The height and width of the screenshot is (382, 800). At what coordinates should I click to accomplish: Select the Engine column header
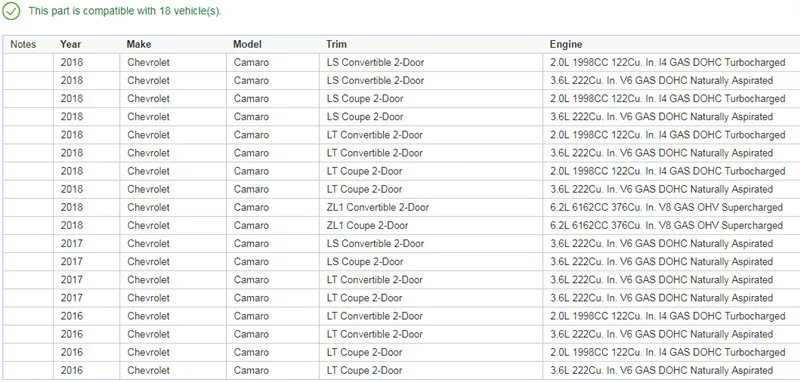566,44
